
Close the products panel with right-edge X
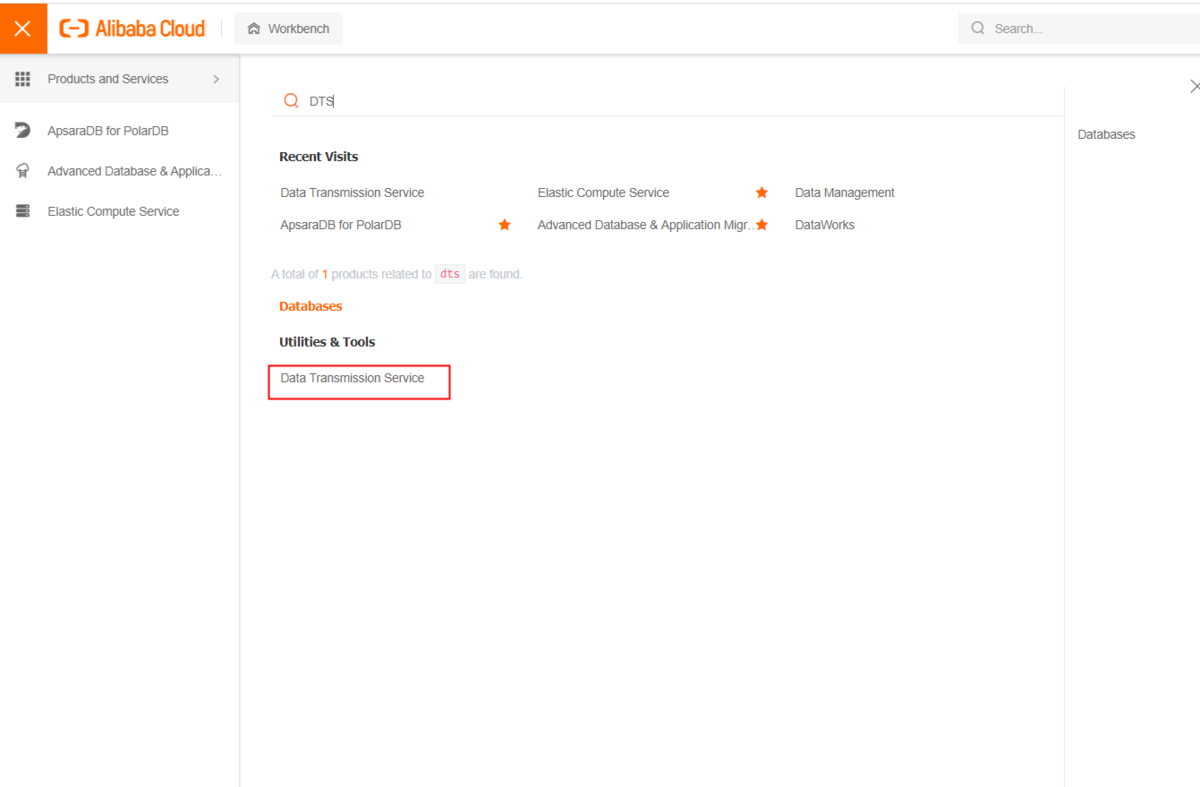[1194, 87]
